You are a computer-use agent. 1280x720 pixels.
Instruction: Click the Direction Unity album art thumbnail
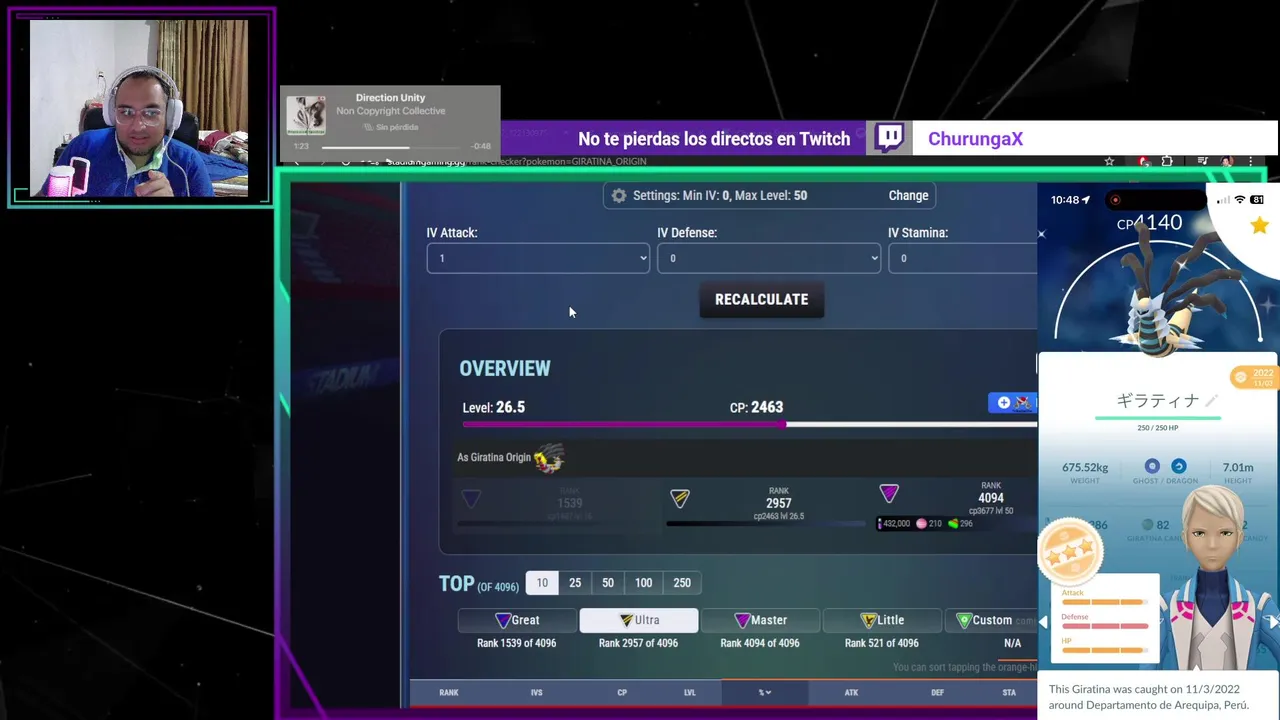pos(306,116)
